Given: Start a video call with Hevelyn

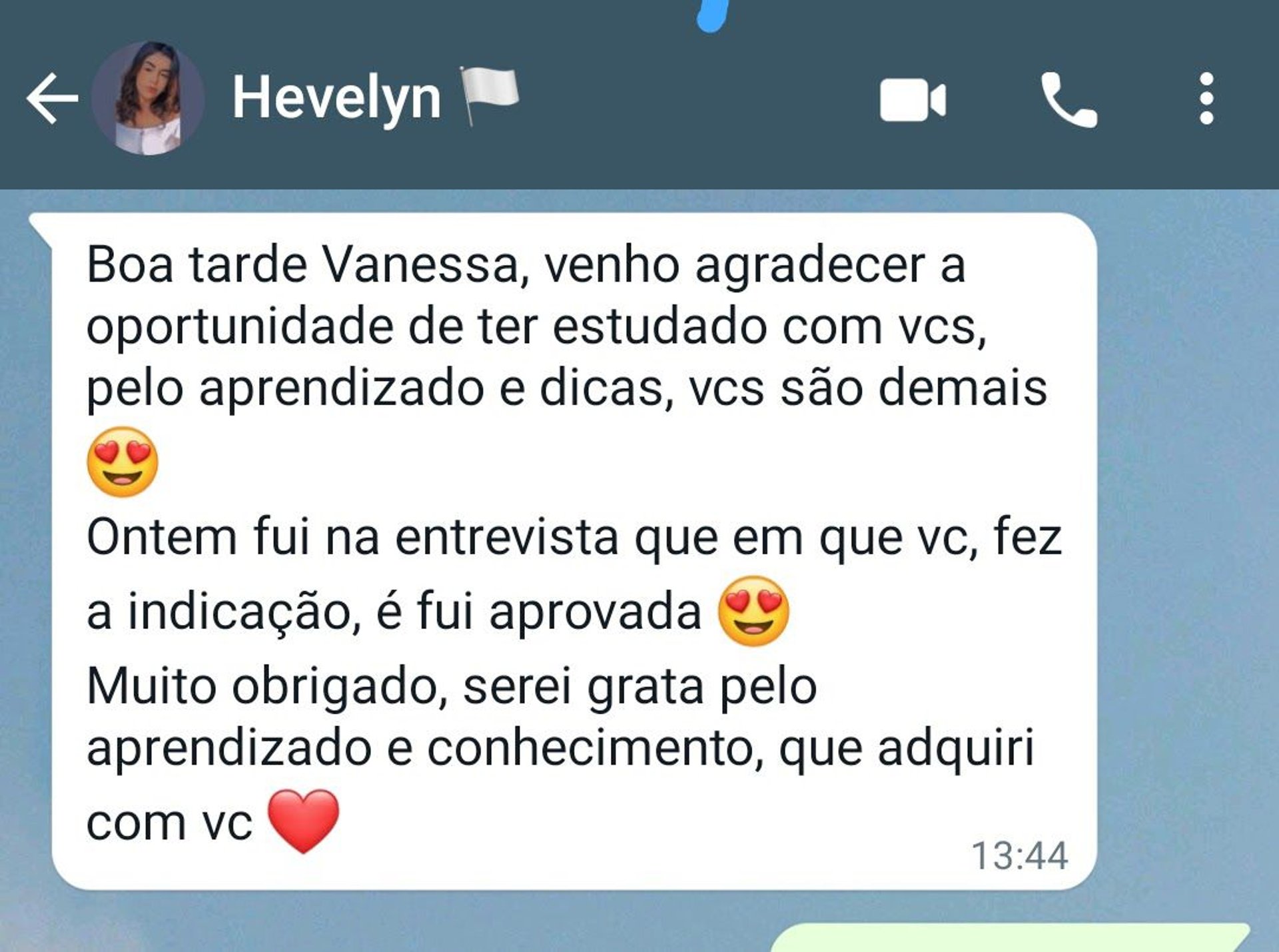Looking at the screenshot, I should click(x=913, y=100).
